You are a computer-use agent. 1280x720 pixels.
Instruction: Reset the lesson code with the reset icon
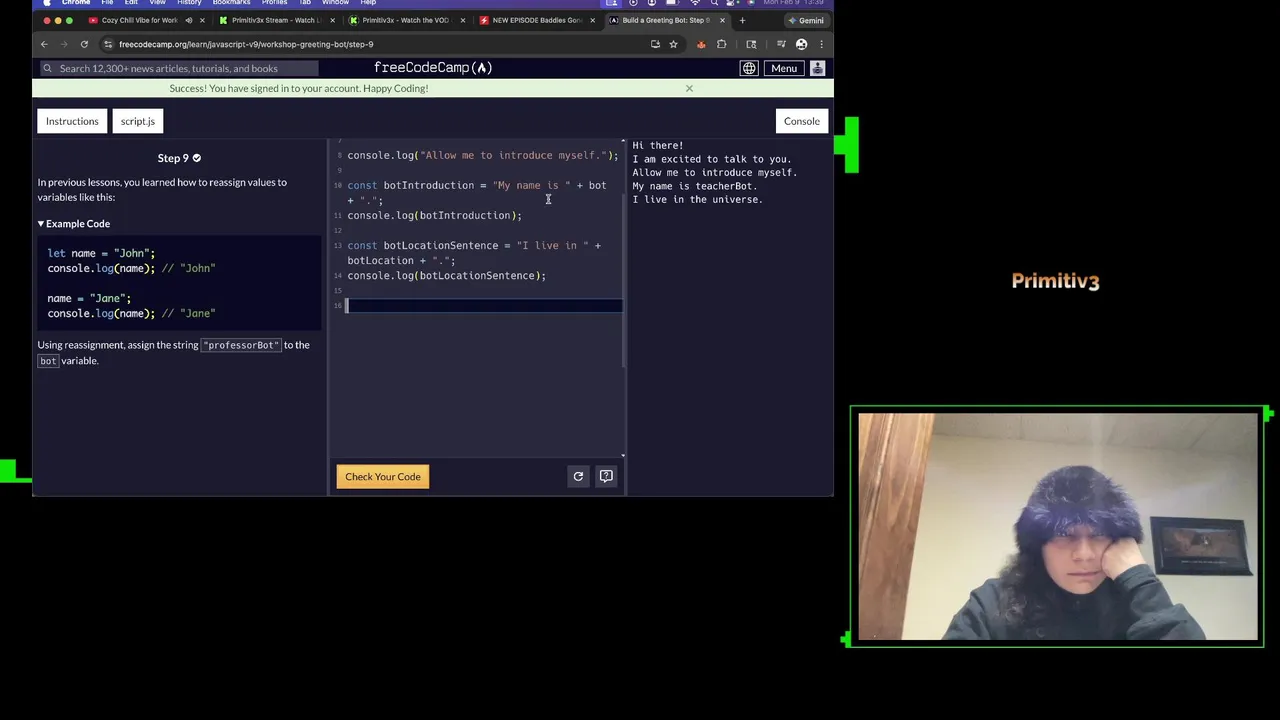click(578, 477)
